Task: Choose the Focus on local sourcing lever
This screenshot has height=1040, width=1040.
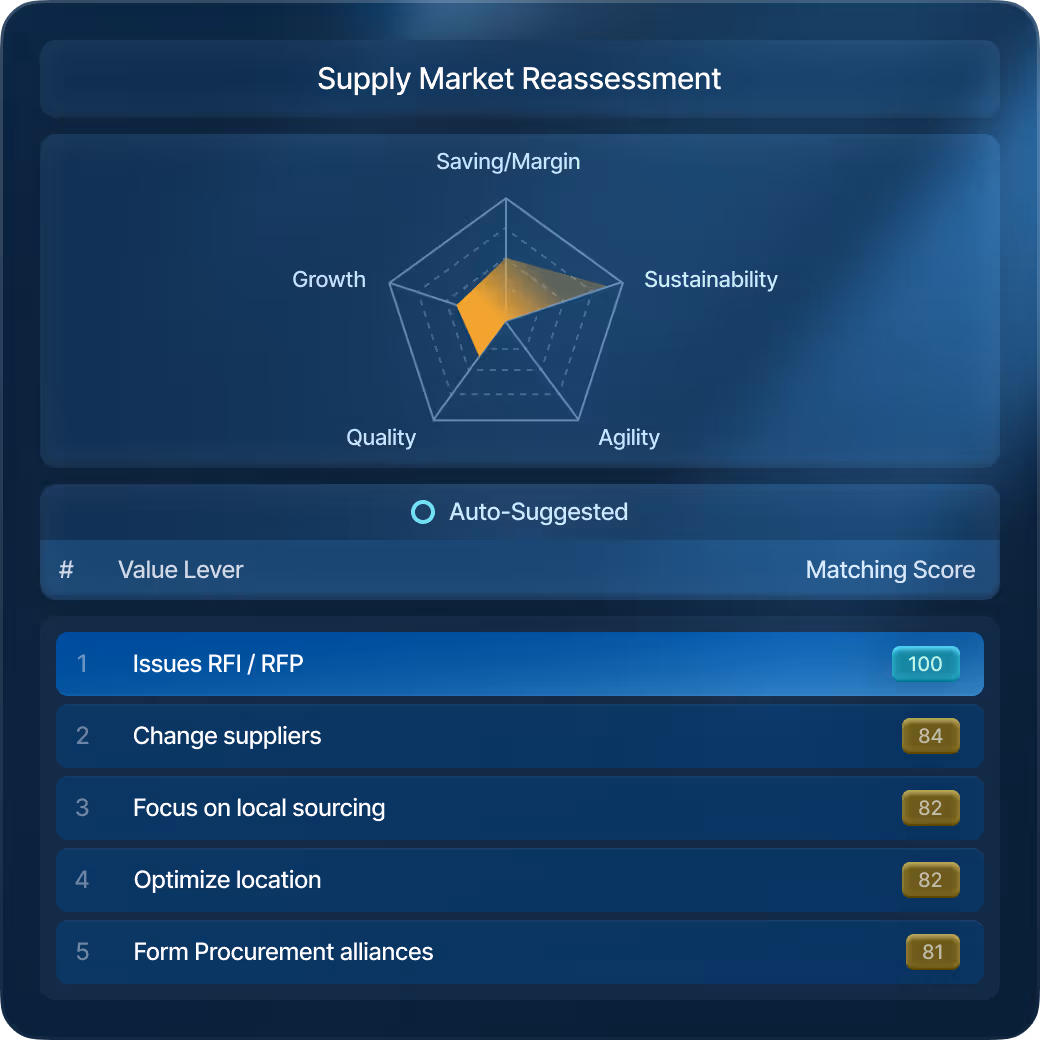Action: (519, 808)
